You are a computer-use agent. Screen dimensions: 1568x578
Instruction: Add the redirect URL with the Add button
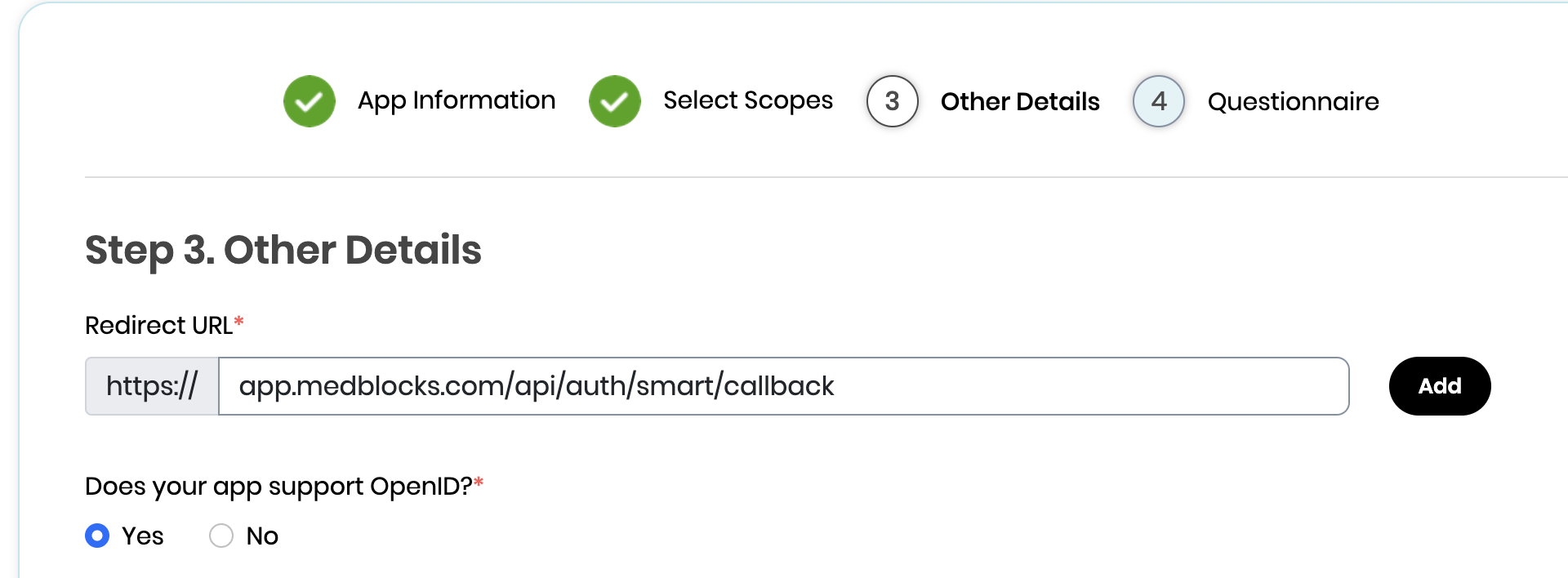click(1440, 386)
